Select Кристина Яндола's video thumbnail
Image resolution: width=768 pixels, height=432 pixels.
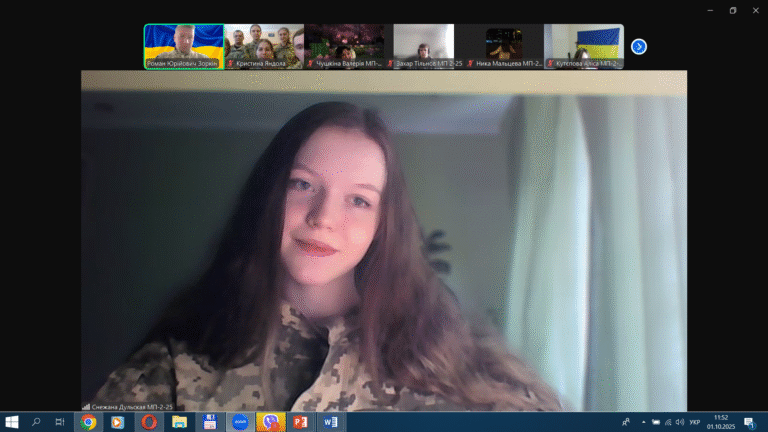pyautogui.click(x=264, y=46)
